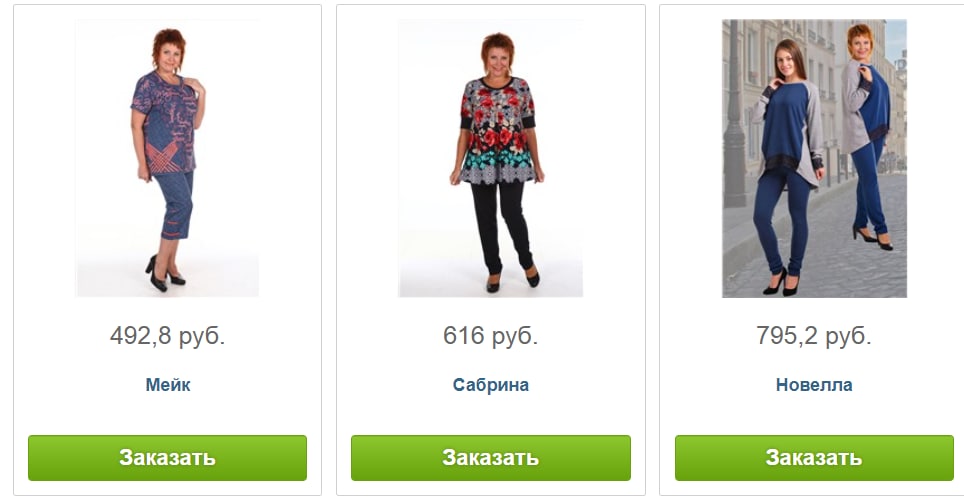Order the Мейк outfit with Заказать
Viewport: 964px width, 497px height.
click(x=167, y=458)
